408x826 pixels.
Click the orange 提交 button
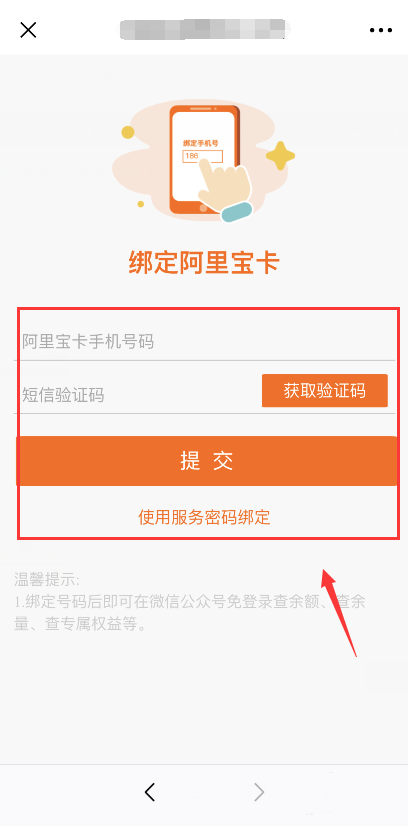tap(206, 461)
